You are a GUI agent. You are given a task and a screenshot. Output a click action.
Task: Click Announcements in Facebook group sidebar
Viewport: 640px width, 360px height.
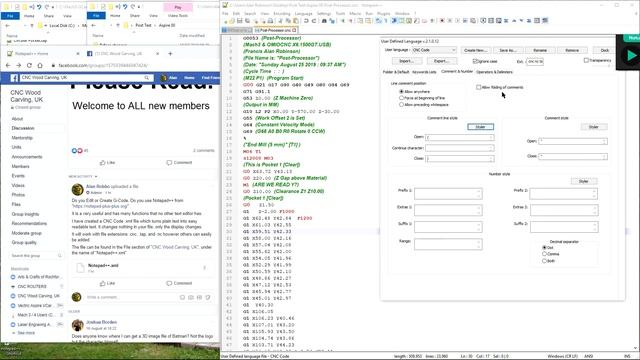[x=27, y=157]
